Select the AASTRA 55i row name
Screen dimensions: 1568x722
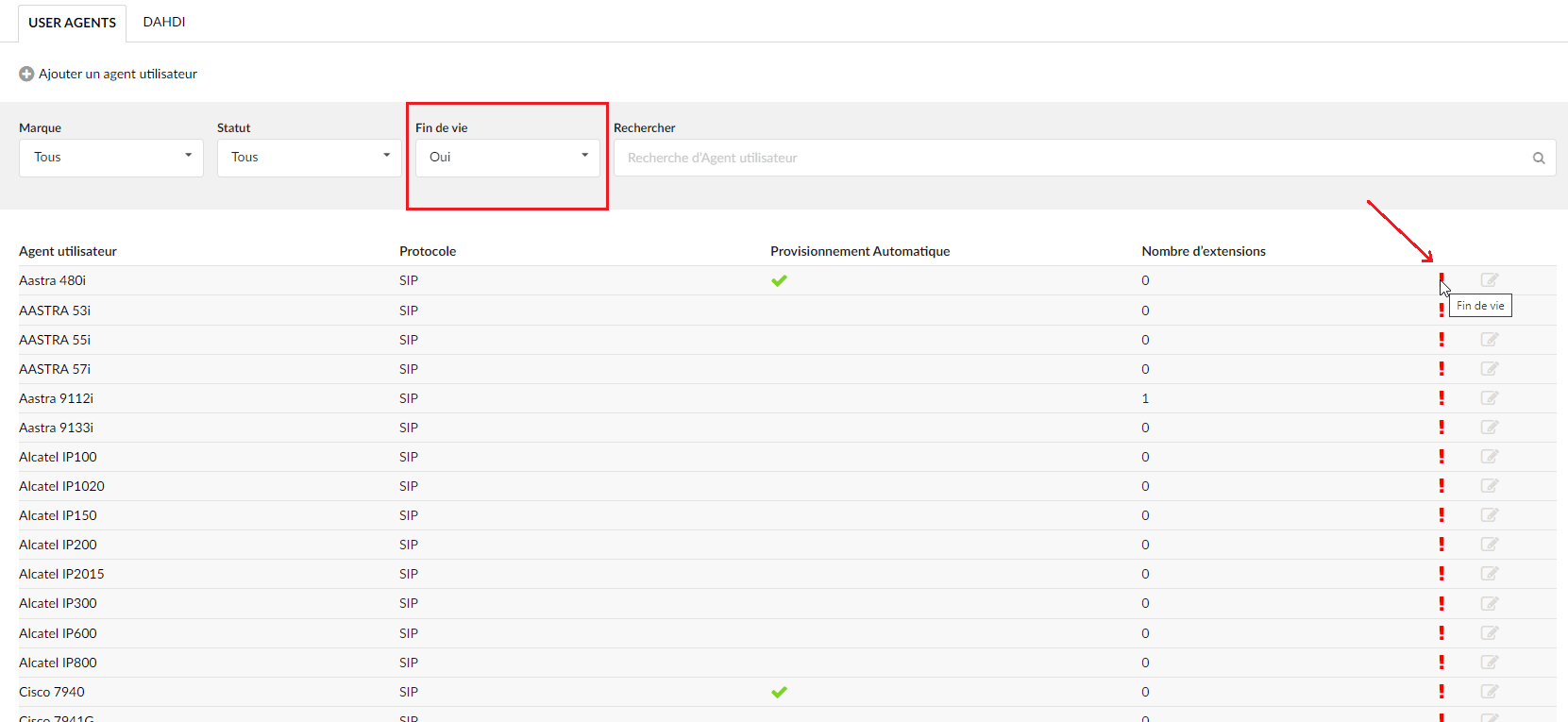[x=55, y=340]
